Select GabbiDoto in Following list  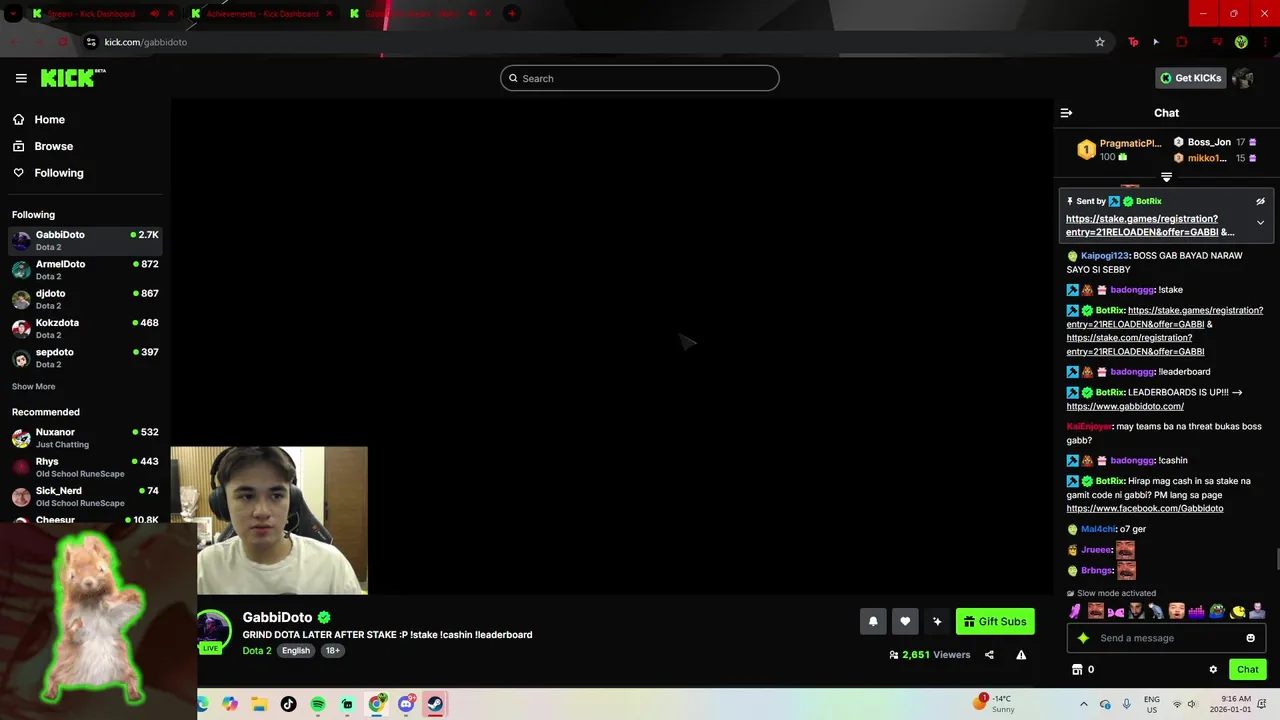coord(85,240)
